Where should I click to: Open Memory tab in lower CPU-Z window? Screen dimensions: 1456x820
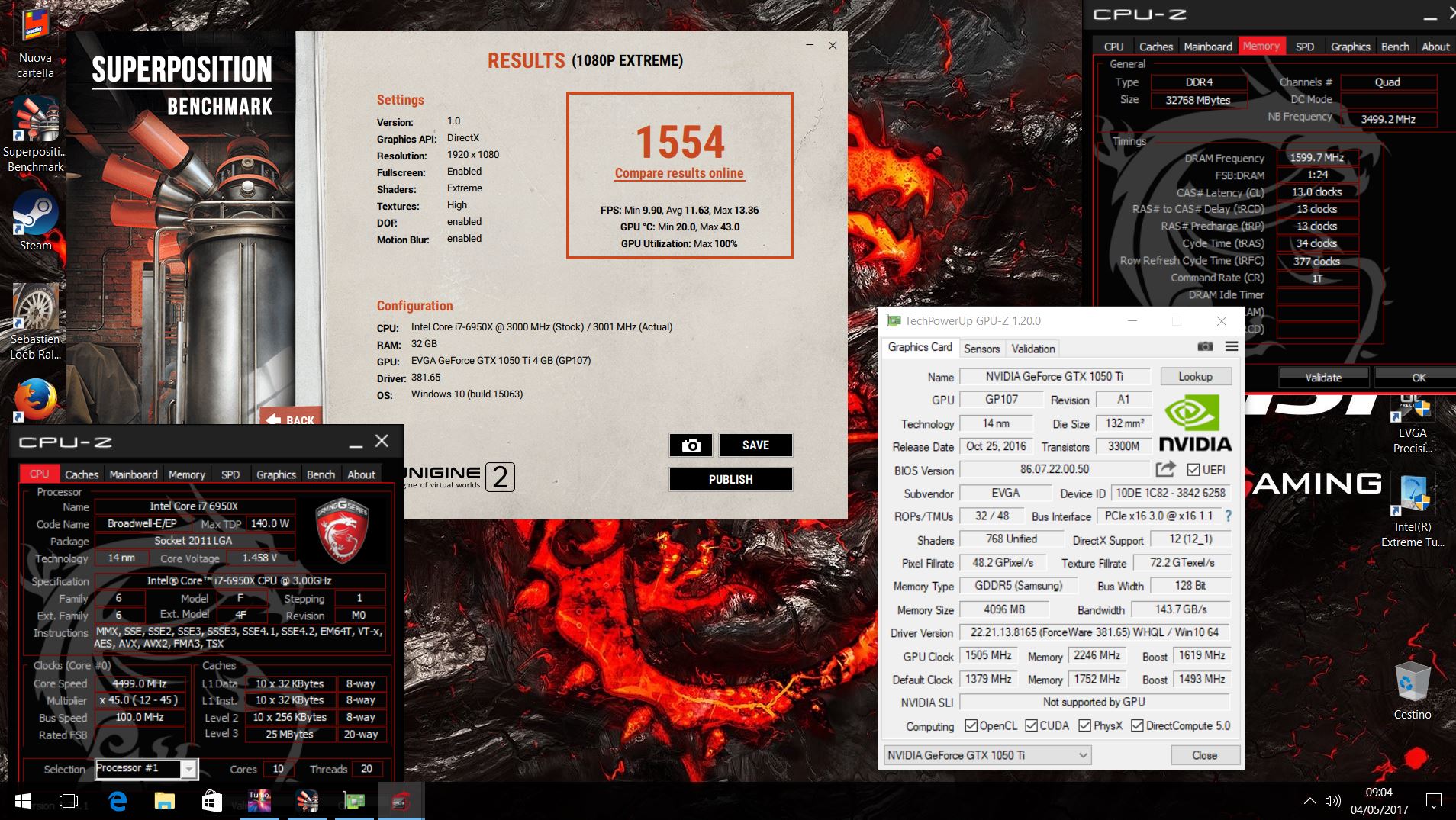pos(187,474)
